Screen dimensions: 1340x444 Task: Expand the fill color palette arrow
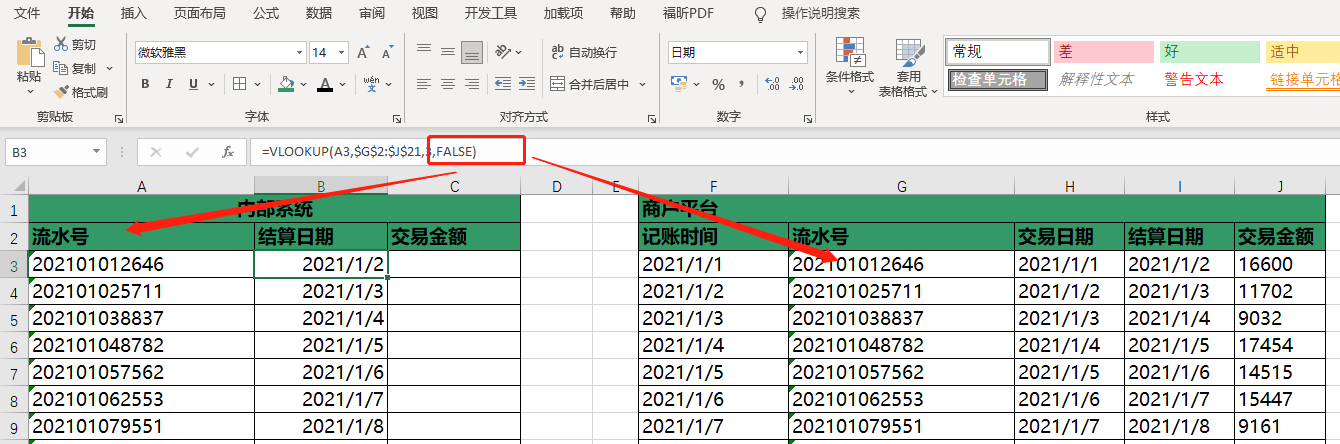303,84
